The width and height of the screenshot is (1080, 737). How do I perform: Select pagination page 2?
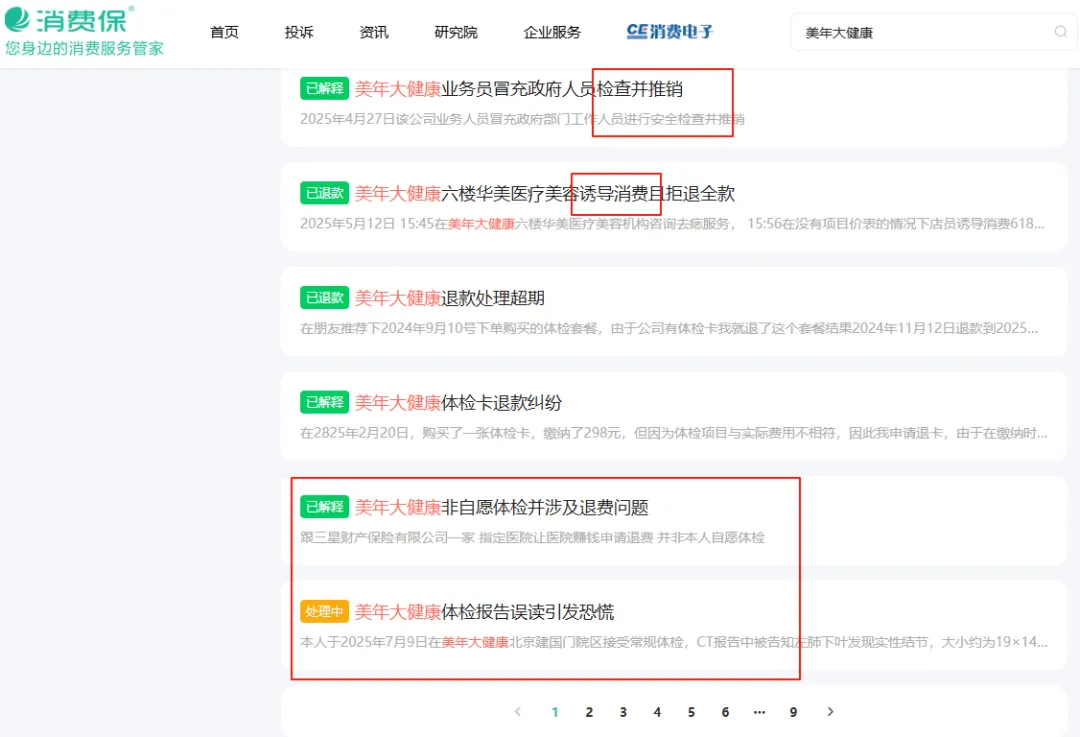coord(589,712)
